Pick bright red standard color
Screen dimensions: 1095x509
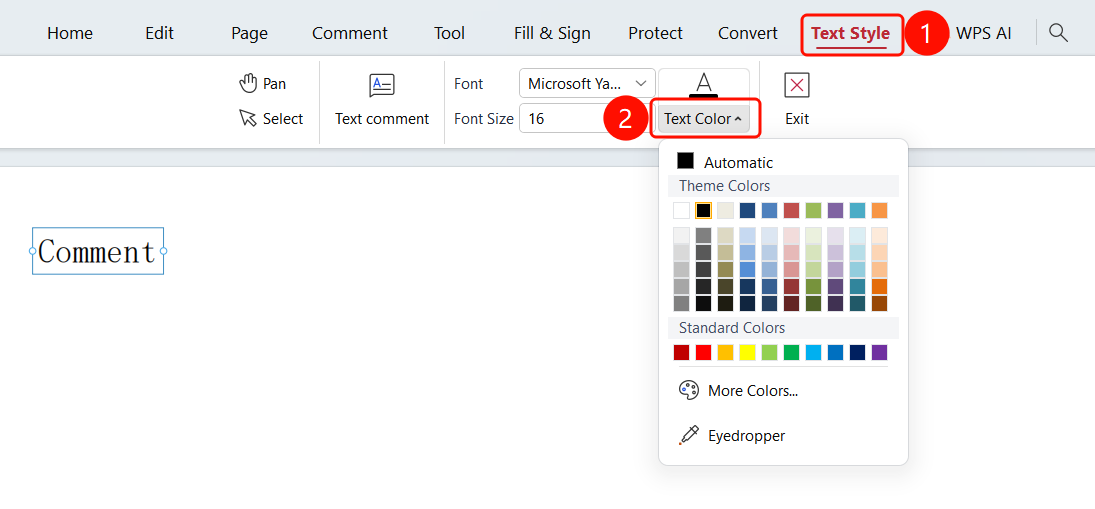(x=703, y=353)
